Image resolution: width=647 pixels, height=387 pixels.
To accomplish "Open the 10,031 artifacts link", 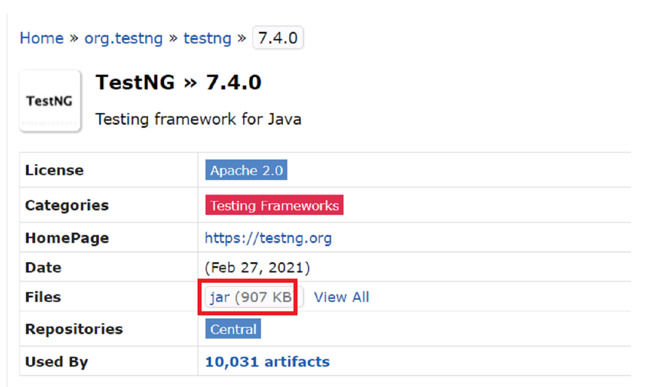I will [x=267, y=361].
